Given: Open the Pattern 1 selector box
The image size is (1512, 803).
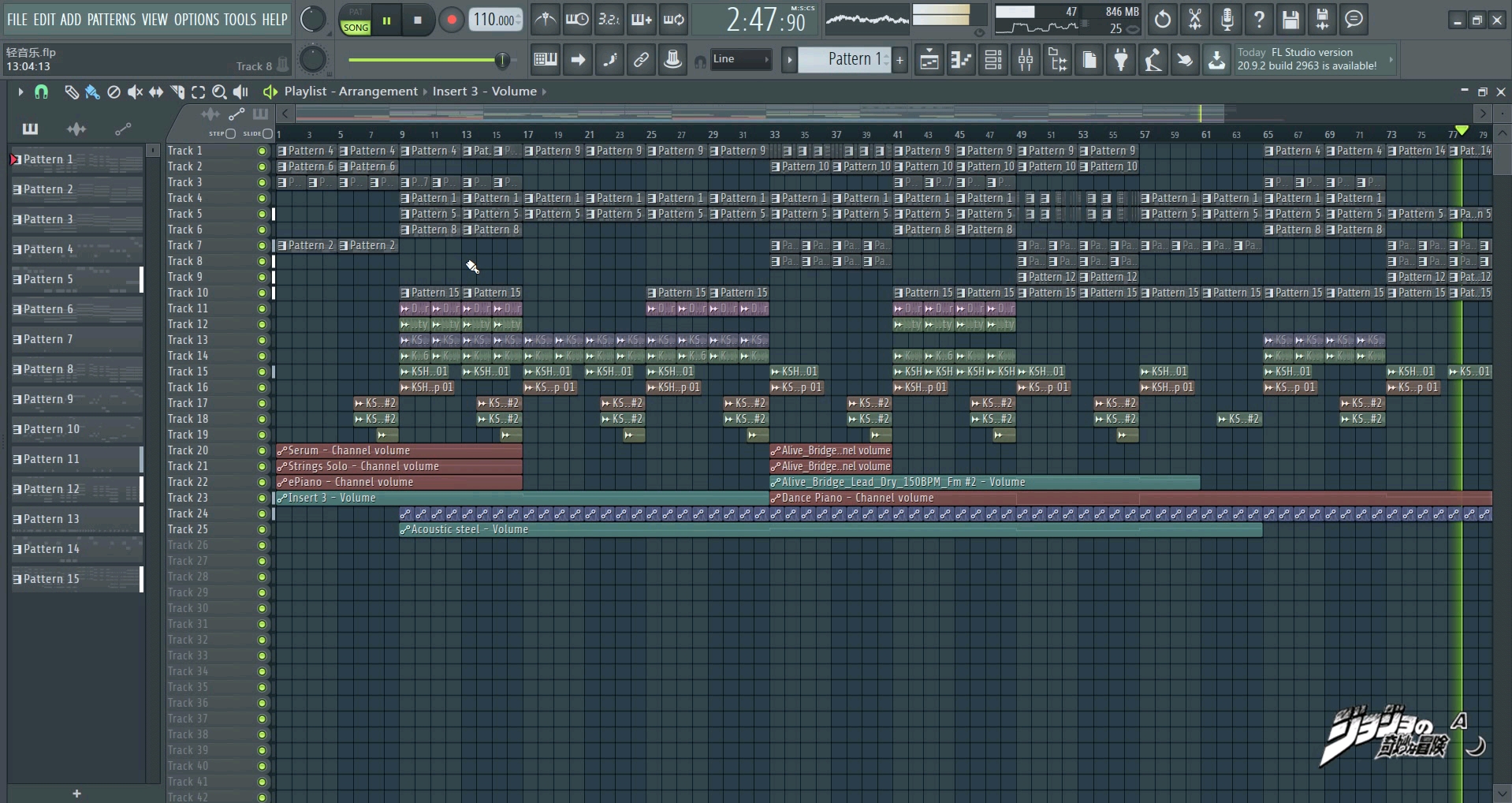Looking at the screenshot, I should pyautogui.click(x=844, y=60).
